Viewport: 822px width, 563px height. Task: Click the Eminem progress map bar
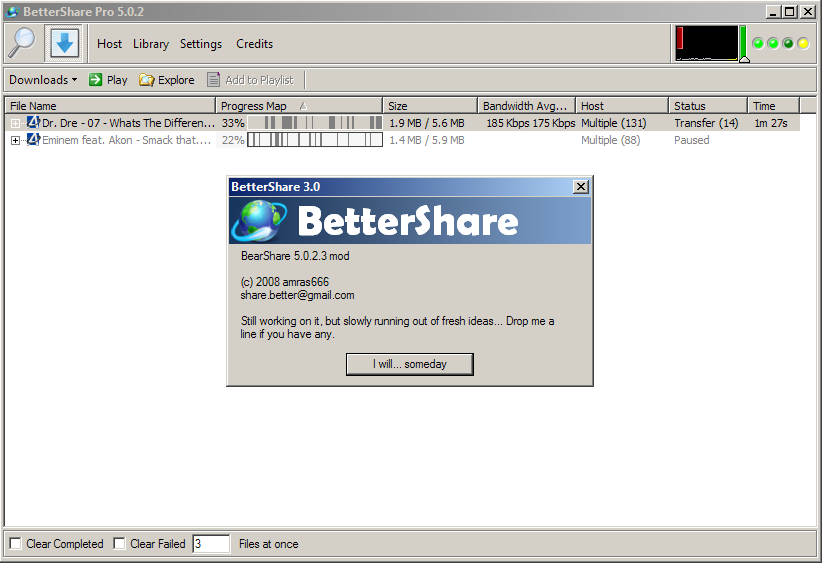pos(315,140)
